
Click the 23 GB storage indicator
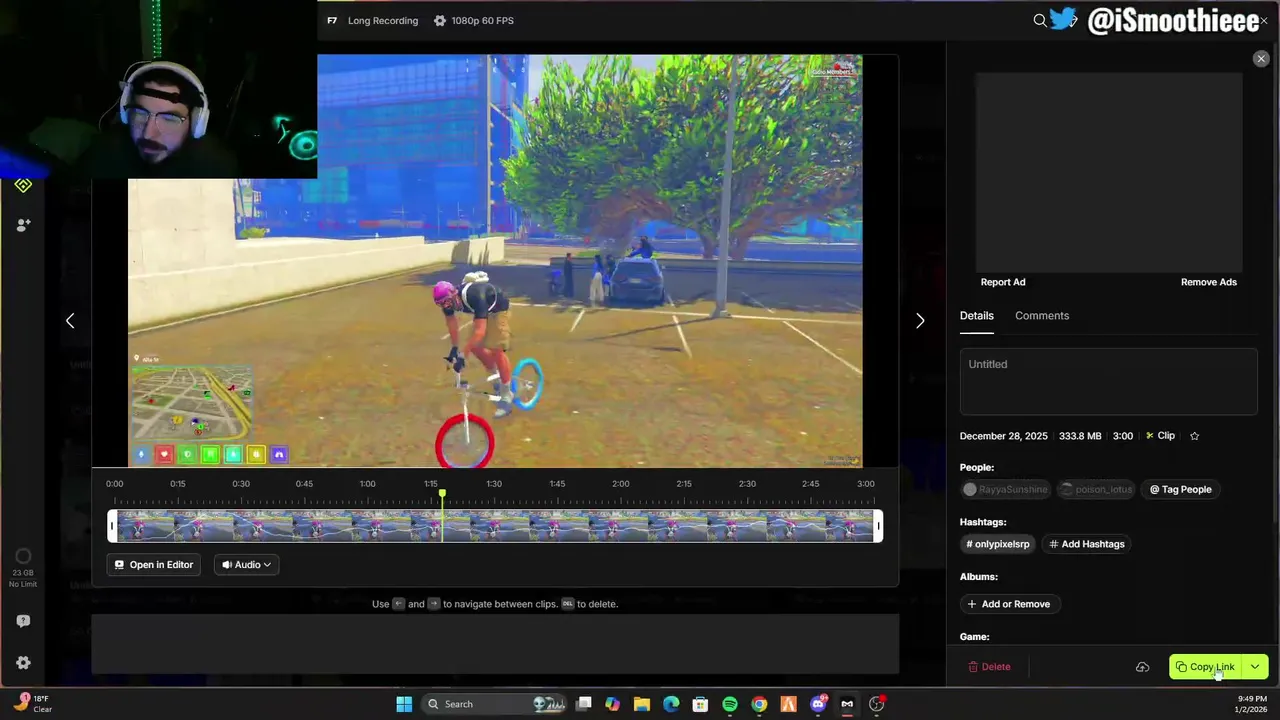pyautogui.click(x=23, y=567)
